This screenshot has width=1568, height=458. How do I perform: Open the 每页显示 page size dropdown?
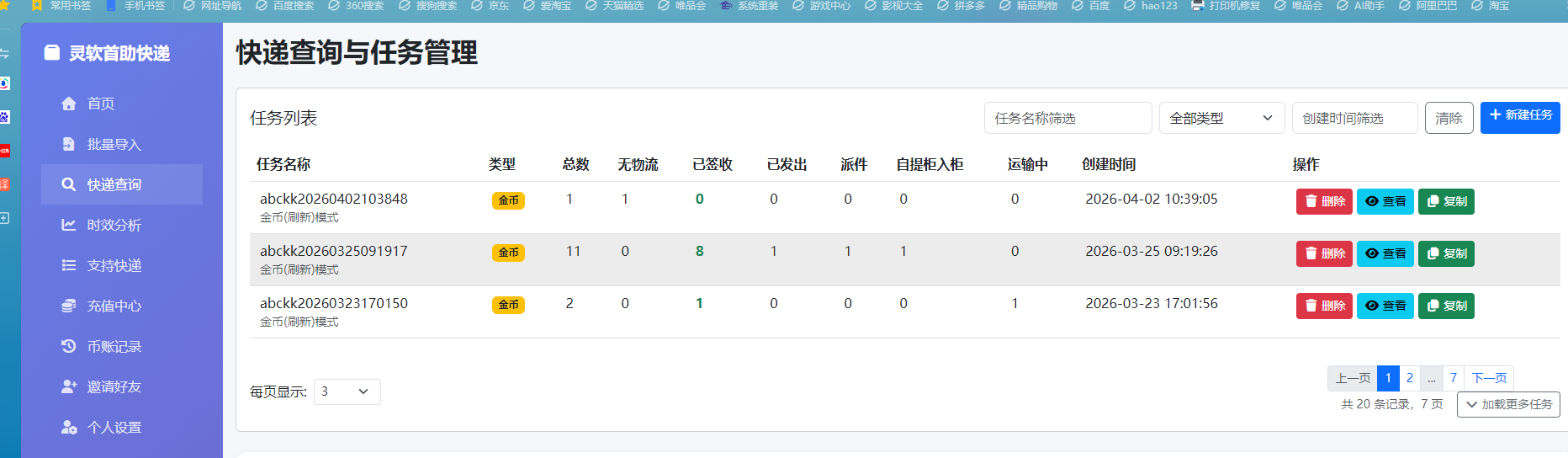347,391
